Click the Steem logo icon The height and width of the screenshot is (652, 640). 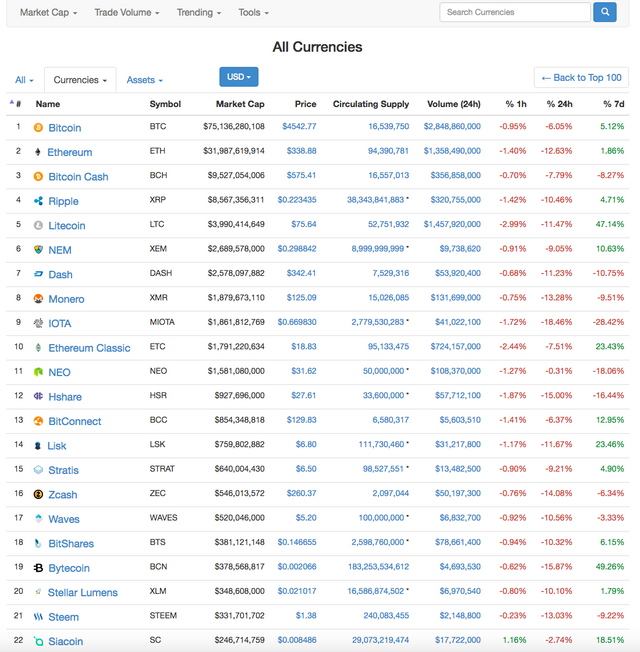38,617
